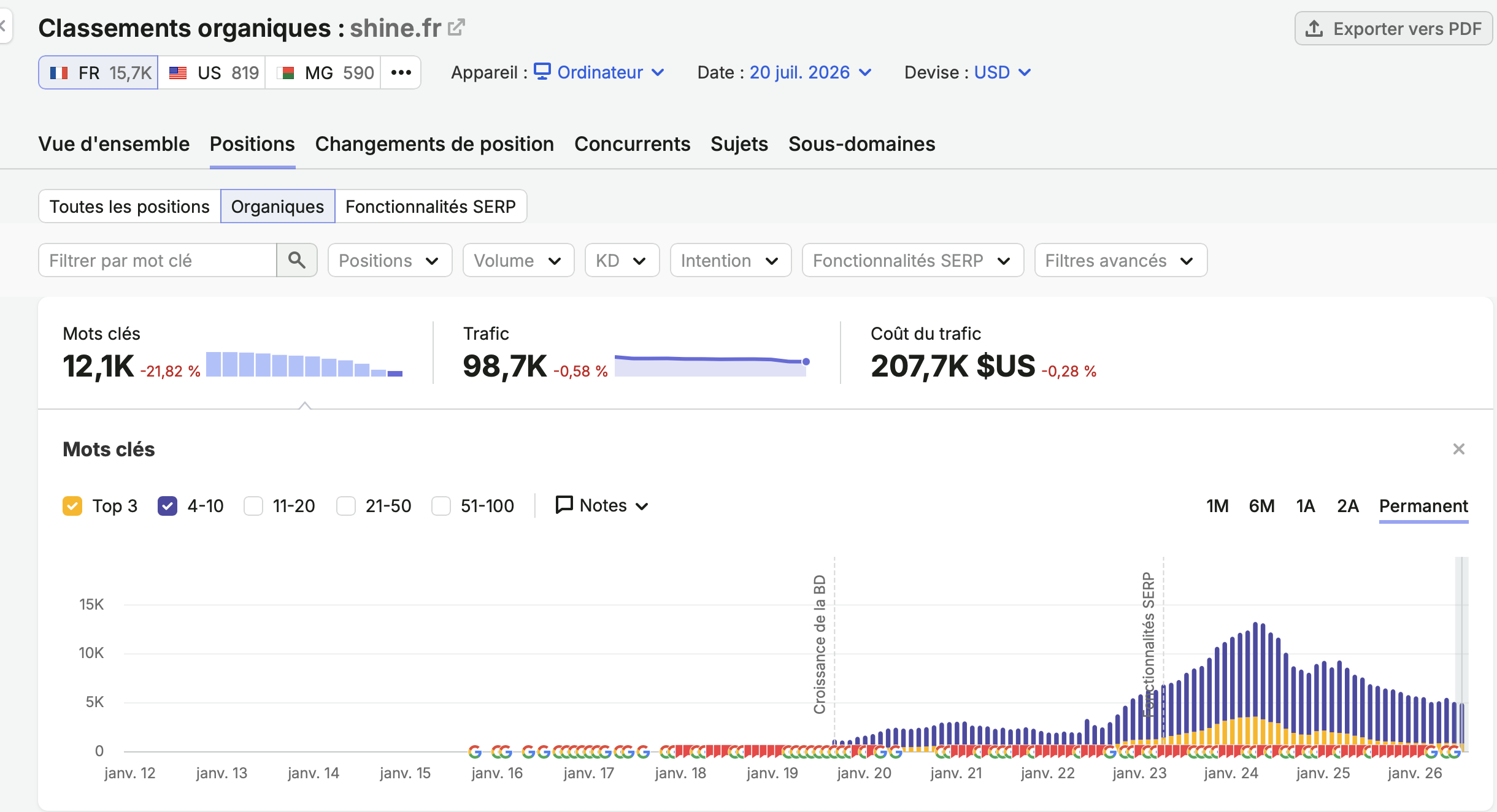Uncheck the 4-10 positions checkbox

(x=167, y=506)
